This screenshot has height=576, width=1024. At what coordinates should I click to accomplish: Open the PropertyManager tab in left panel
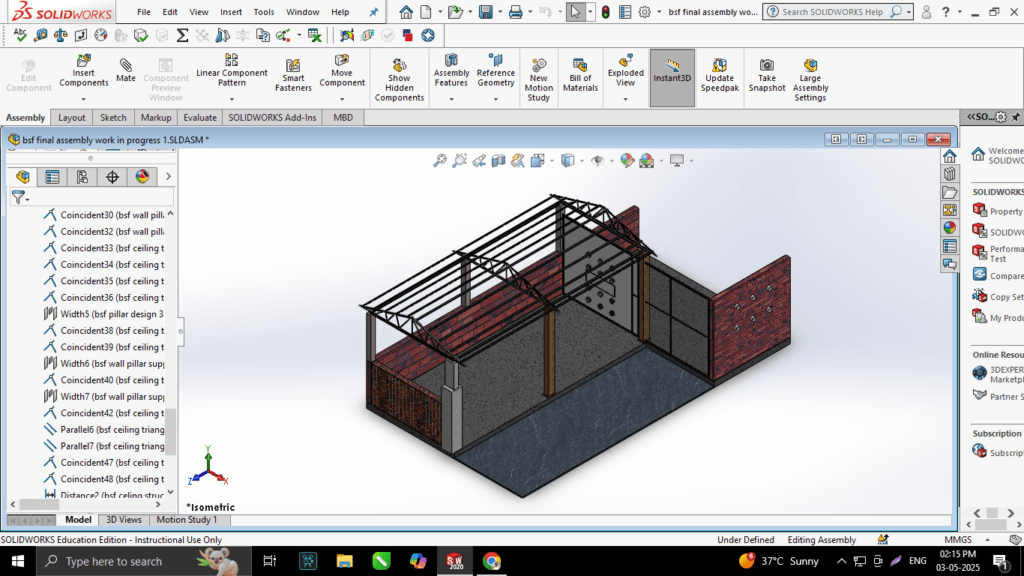(52, 177)
